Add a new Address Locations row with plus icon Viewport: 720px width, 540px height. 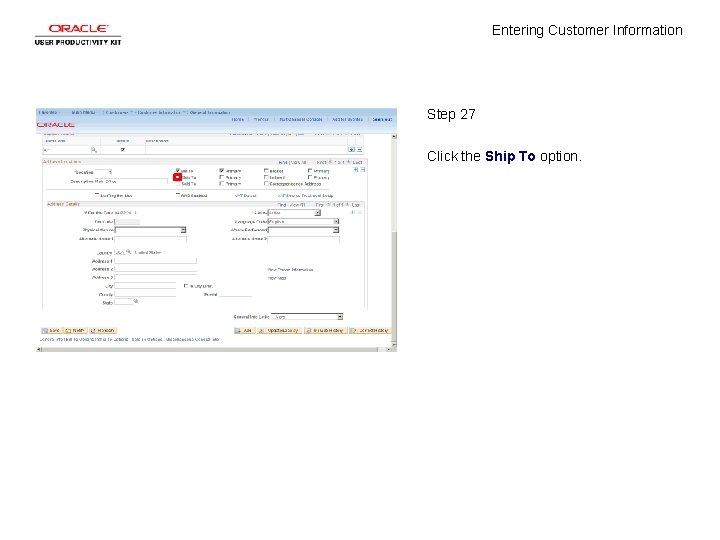pos(355,169)
